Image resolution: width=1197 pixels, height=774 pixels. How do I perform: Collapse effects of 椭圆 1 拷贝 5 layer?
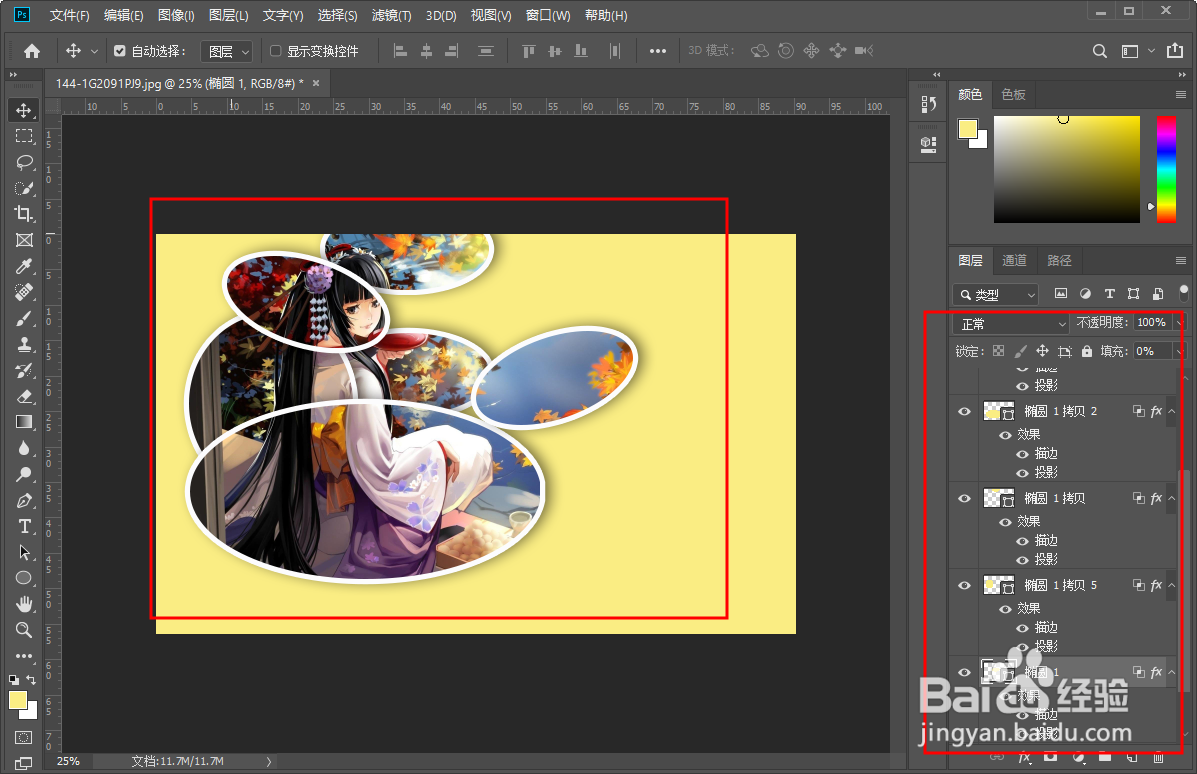tap(1172, 585)
